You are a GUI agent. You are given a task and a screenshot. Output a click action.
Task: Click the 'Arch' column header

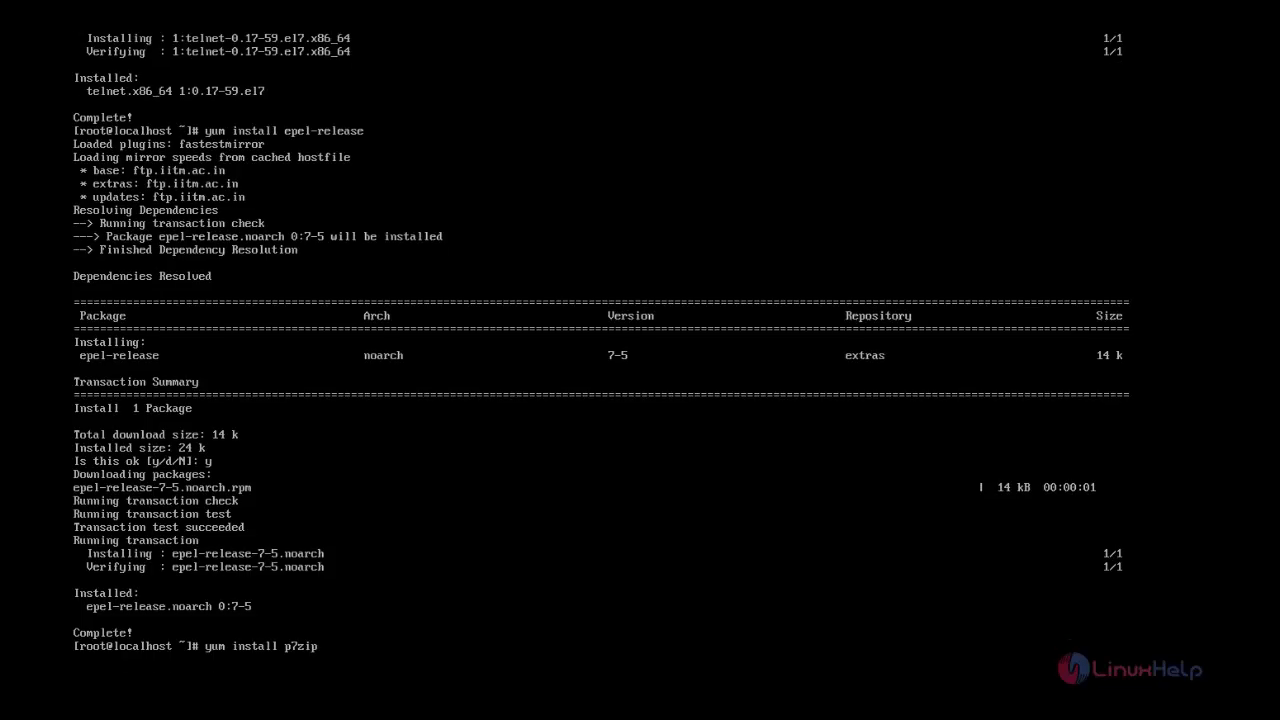(377, 316)
